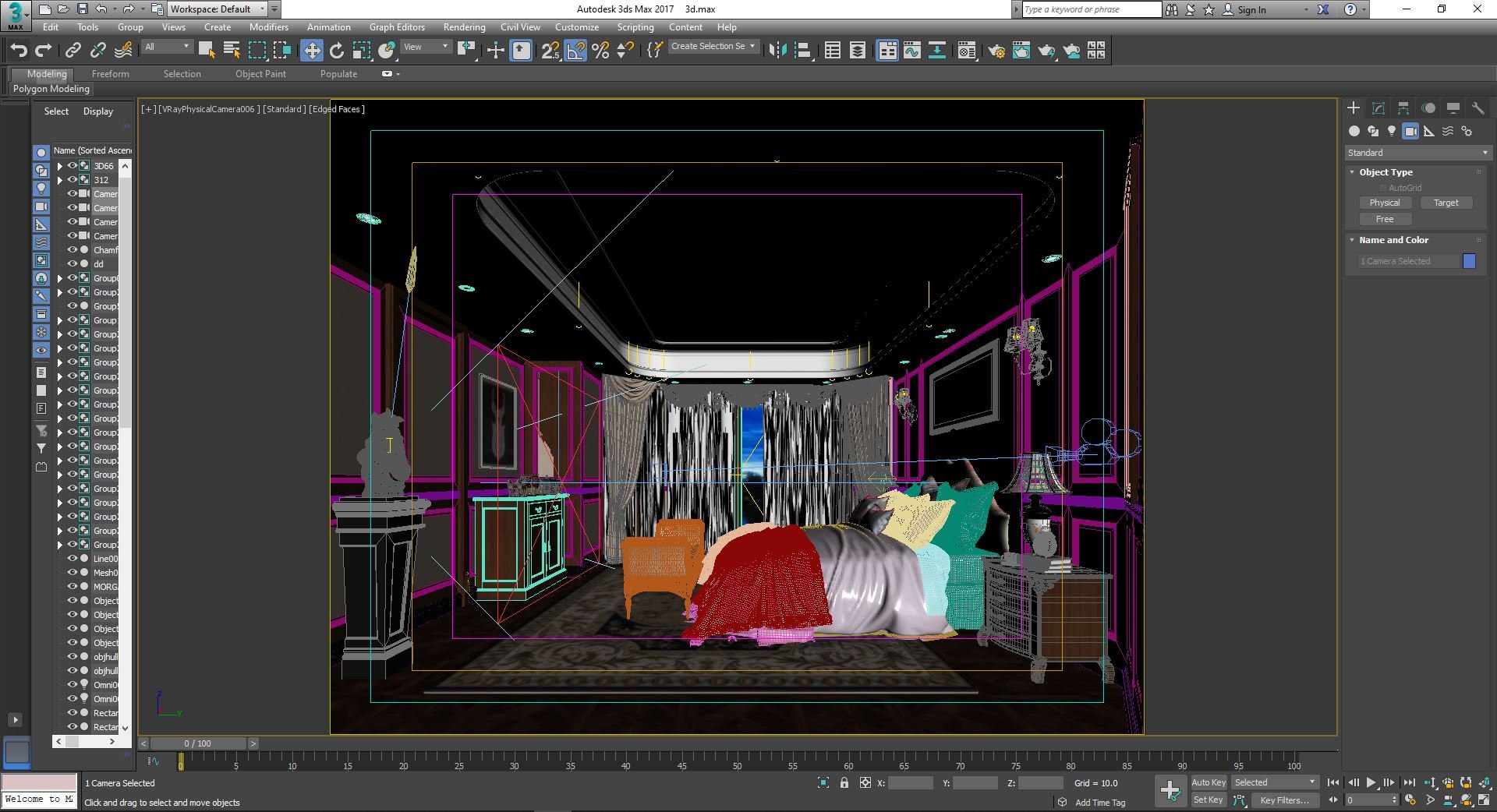Open Rendered Frame Window icon
Viewport: 1497px width, 812px height.
coord(1021,51)
